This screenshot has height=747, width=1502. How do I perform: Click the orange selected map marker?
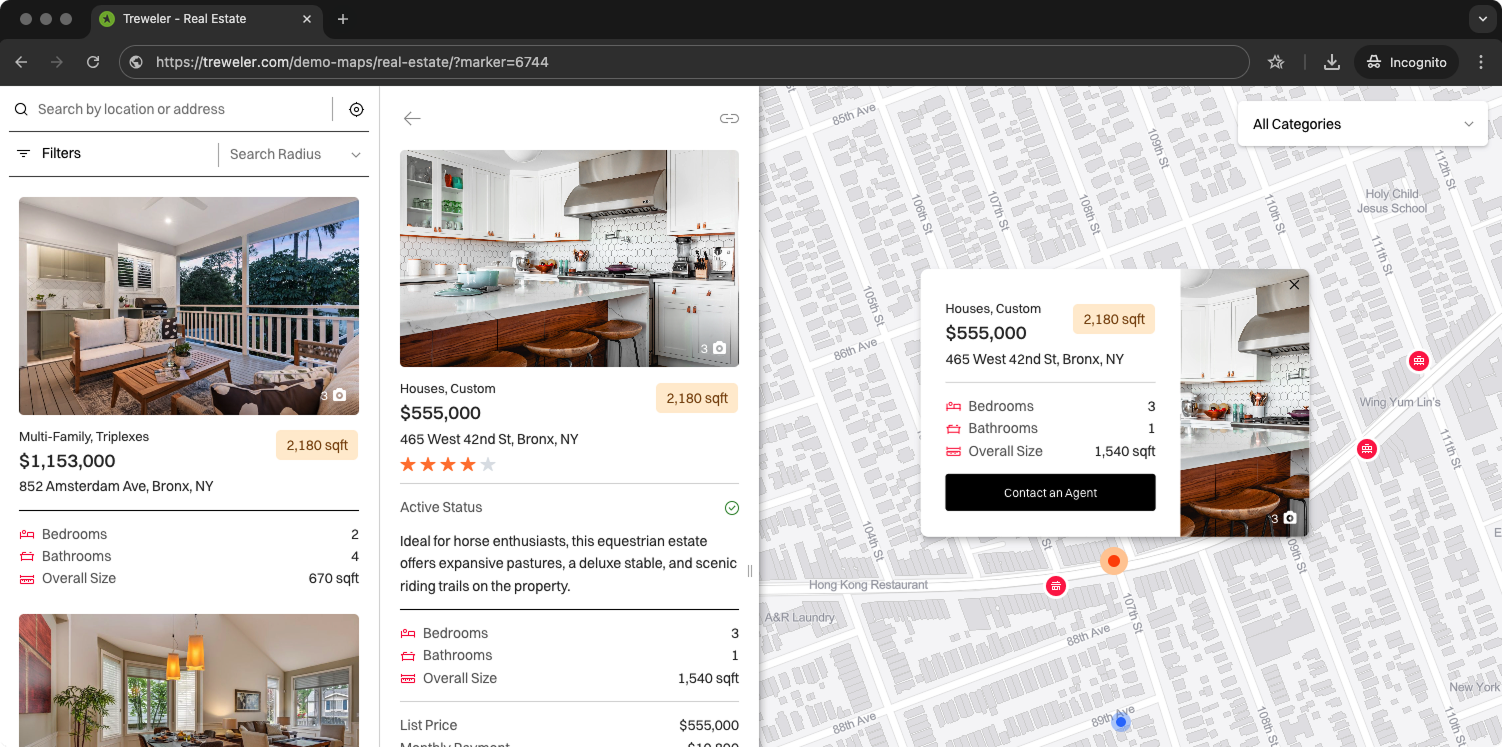coord(1113,561)
